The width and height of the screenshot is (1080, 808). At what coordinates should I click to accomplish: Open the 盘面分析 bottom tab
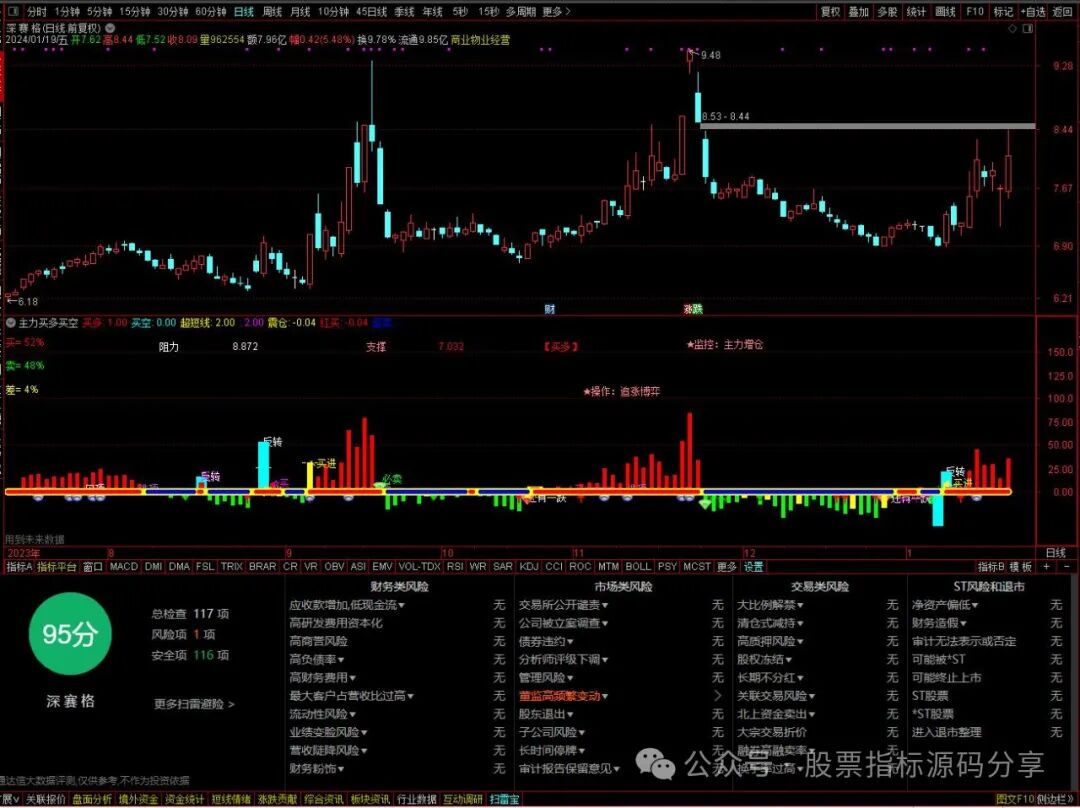[92, 800]
